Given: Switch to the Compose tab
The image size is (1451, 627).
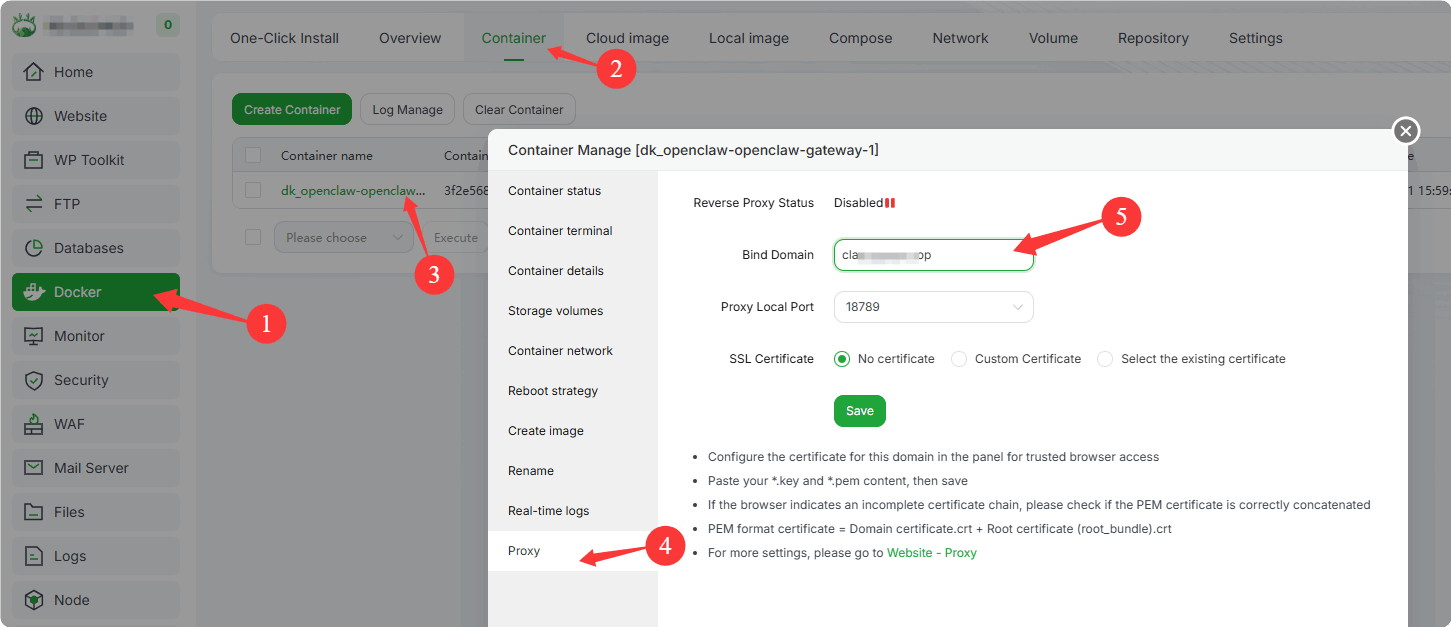Looking at the screenshot, I should [861, 38].
